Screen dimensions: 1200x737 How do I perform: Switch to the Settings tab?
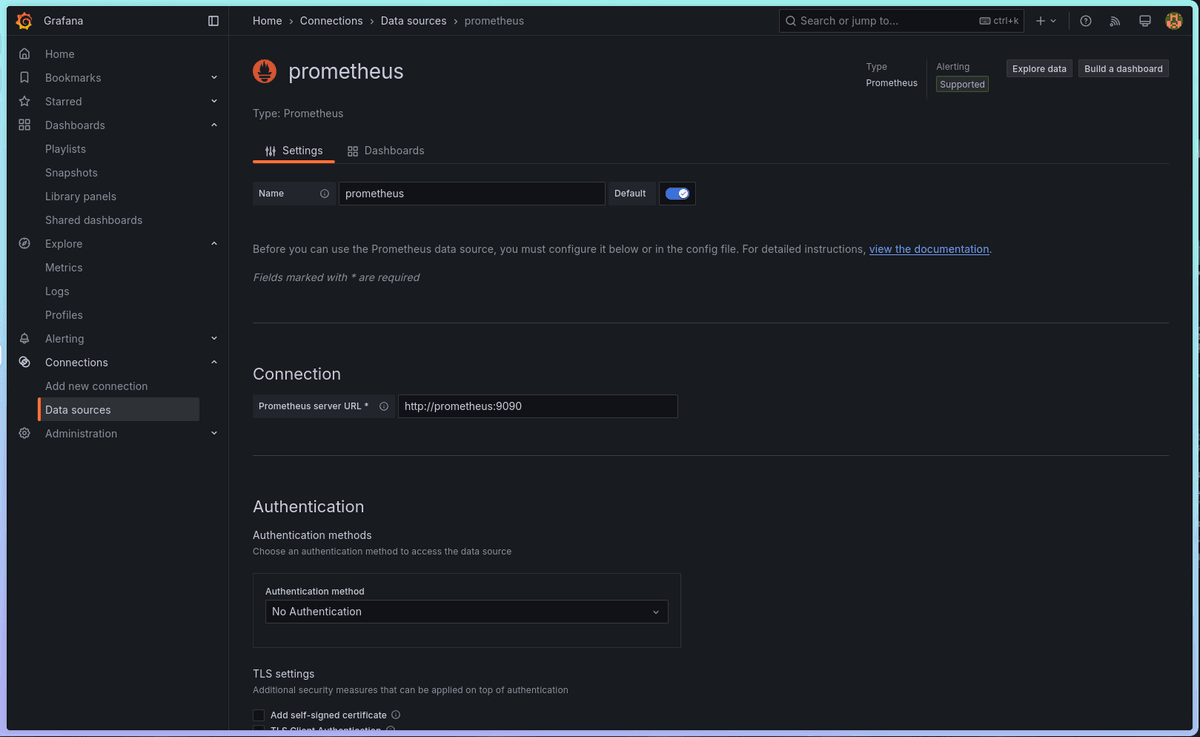[x=294, y=151]
